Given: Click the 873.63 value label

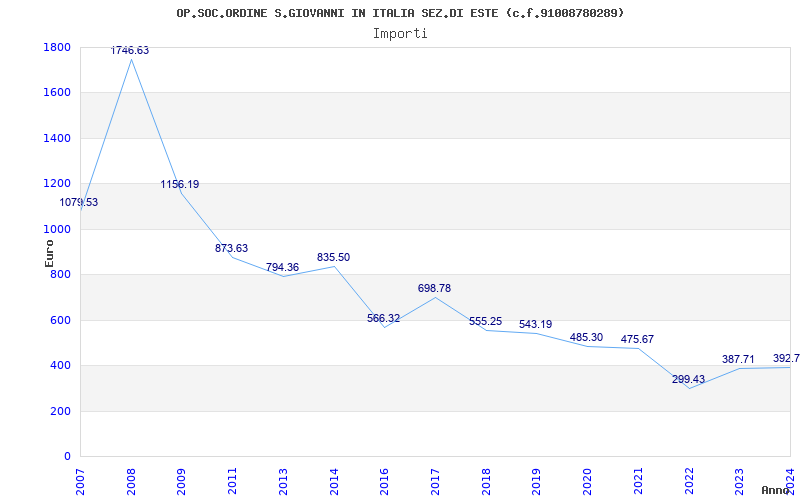Looking at the screenshot, I should pos(231,248).
